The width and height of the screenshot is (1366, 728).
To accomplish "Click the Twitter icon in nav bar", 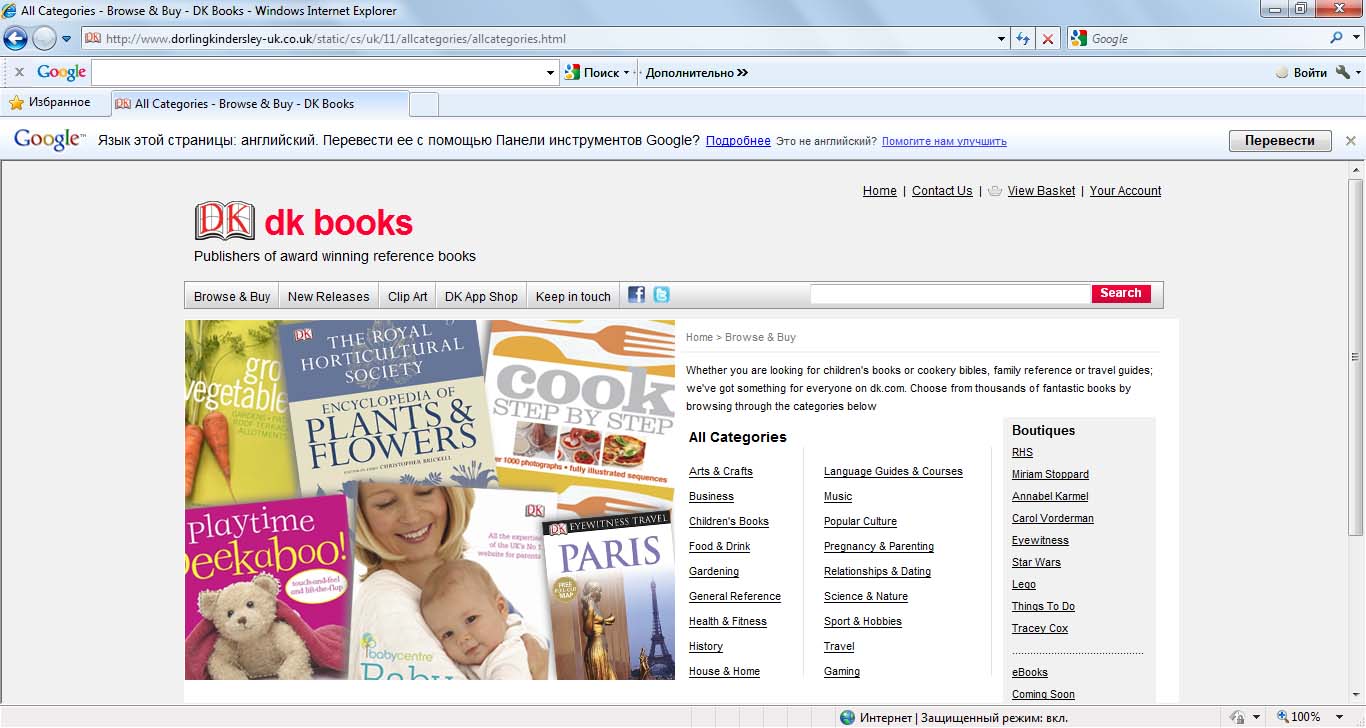I will coord(661,295).
